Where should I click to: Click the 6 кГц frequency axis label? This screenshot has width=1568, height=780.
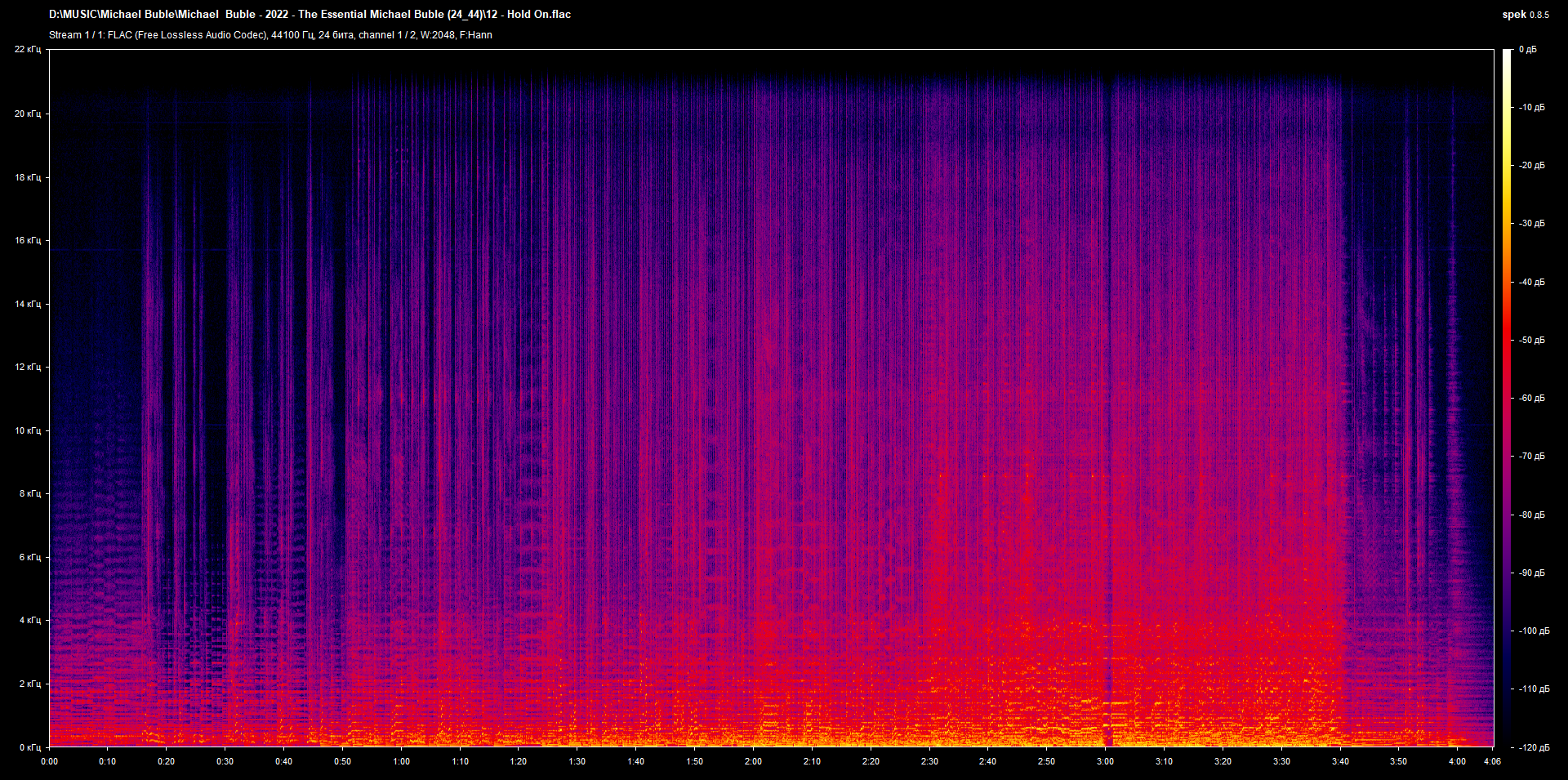pyautogui.click(x=30, y=557)
